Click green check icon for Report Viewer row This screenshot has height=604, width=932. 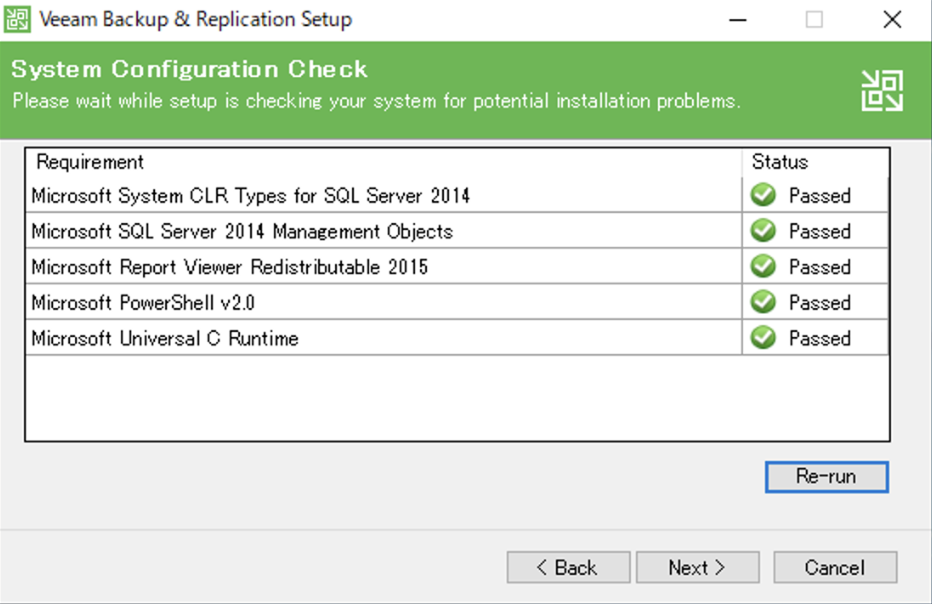pyautogui.click(x=763, y=266)
